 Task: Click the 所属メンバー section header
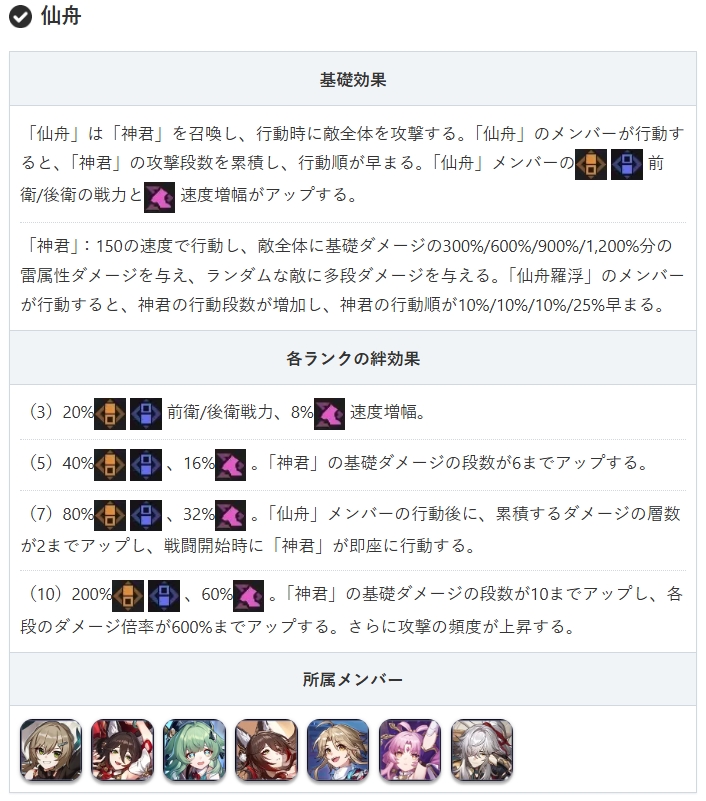click(x=352, y=679)
